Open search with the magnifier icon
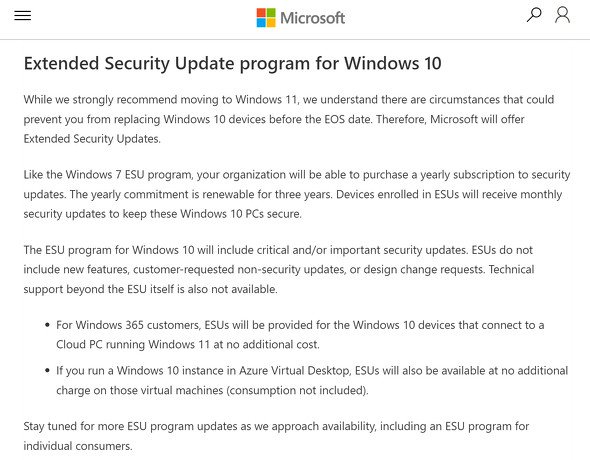Screen dimensions: 590x460 click(534, 15)
